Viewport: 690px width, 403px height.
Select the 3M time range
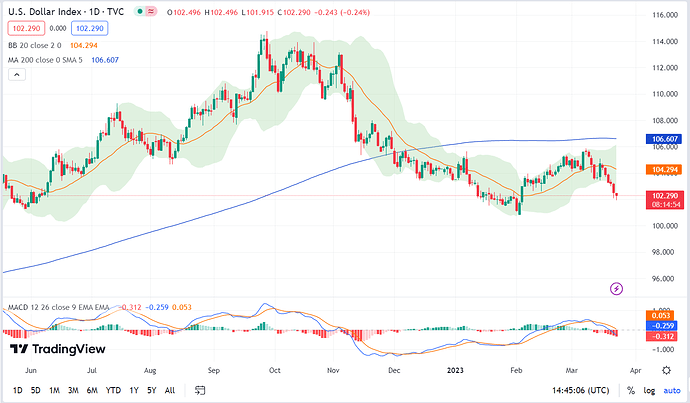73,390
